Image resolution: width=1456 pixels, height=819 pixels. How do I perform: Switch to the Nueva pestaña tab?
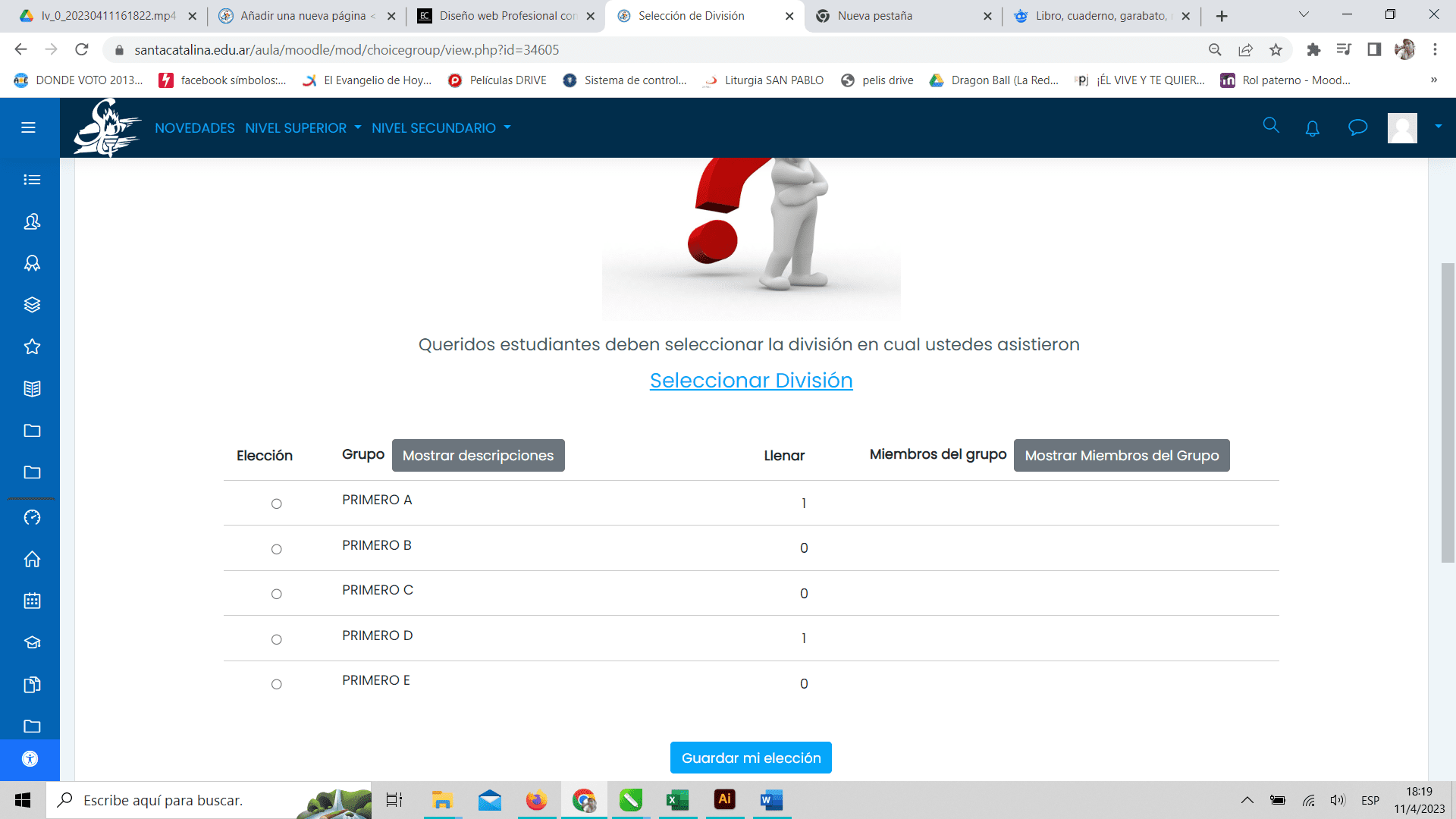click(x=902, y=16)
